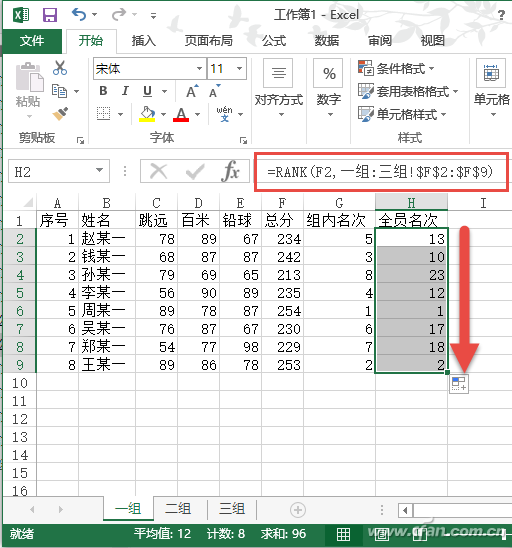This screenshot has width=512, height=548.
Task: Select column F header
Action: [x=282, y=203]
